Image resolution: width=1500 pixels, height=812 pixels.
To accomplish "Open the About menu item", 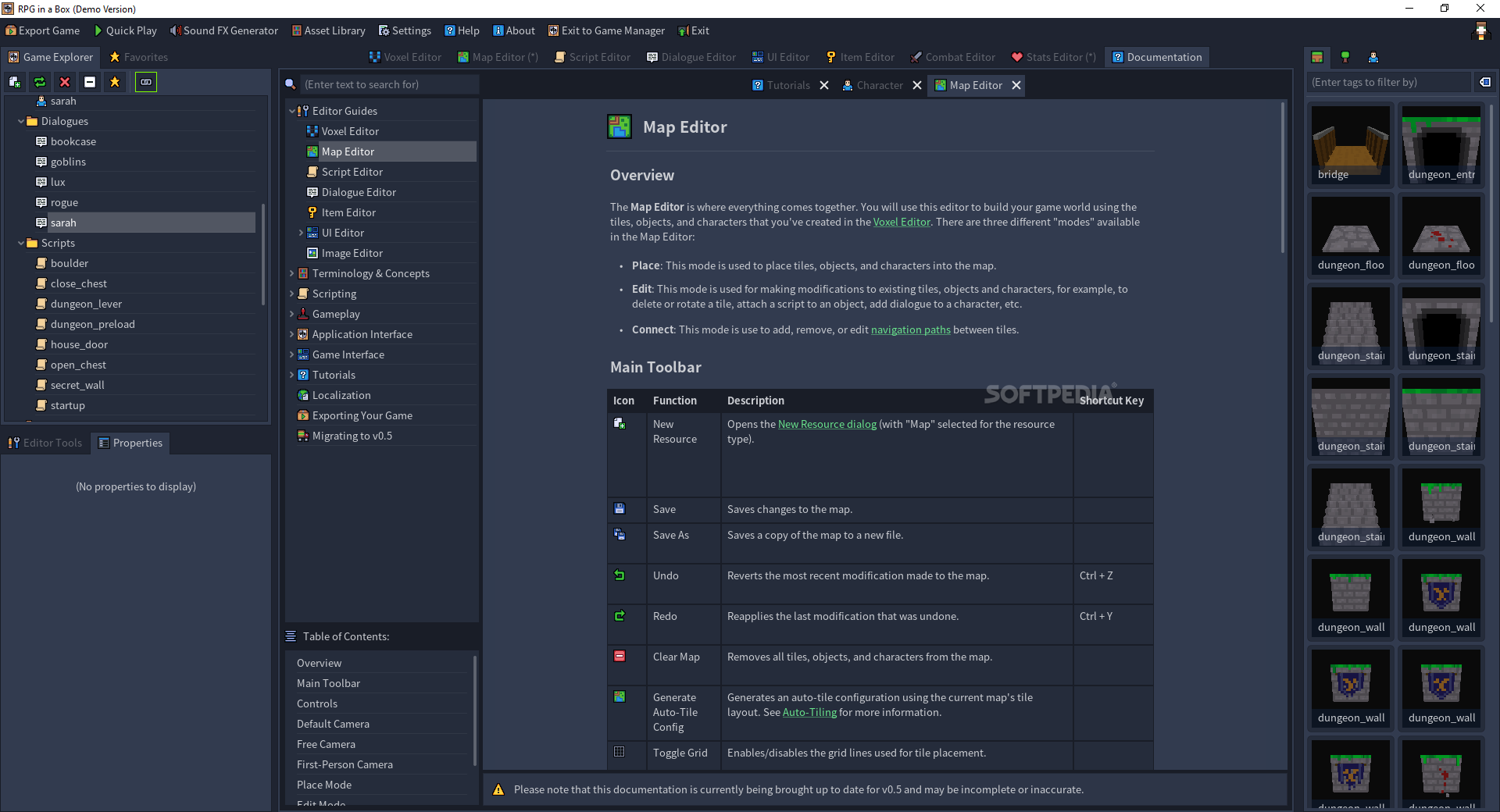I will click(x=514, y=30).
